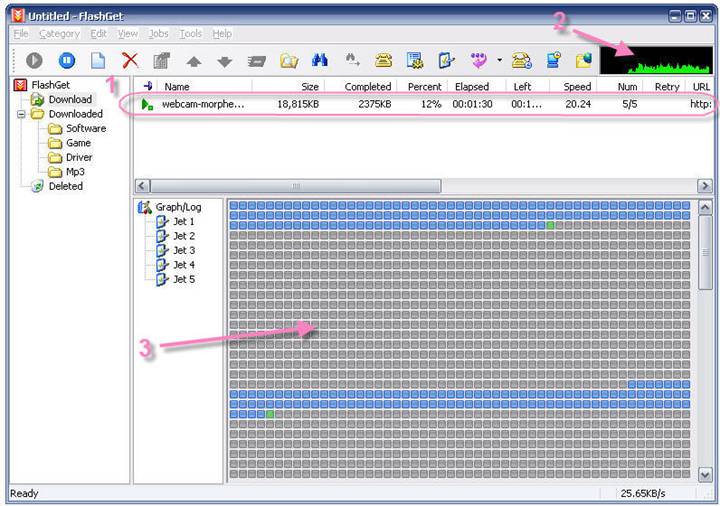Click the green running status icon of webcam-morphe job
Screen dimensions: 720x506
tap(147, 105)
